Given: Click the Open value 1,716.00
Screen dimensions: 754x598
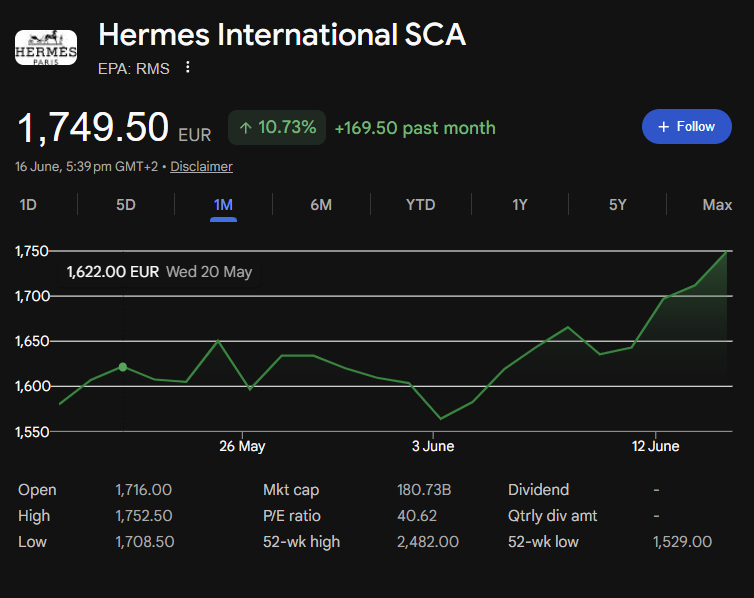Looking at the screenshot, I should (x=143, y=490).
